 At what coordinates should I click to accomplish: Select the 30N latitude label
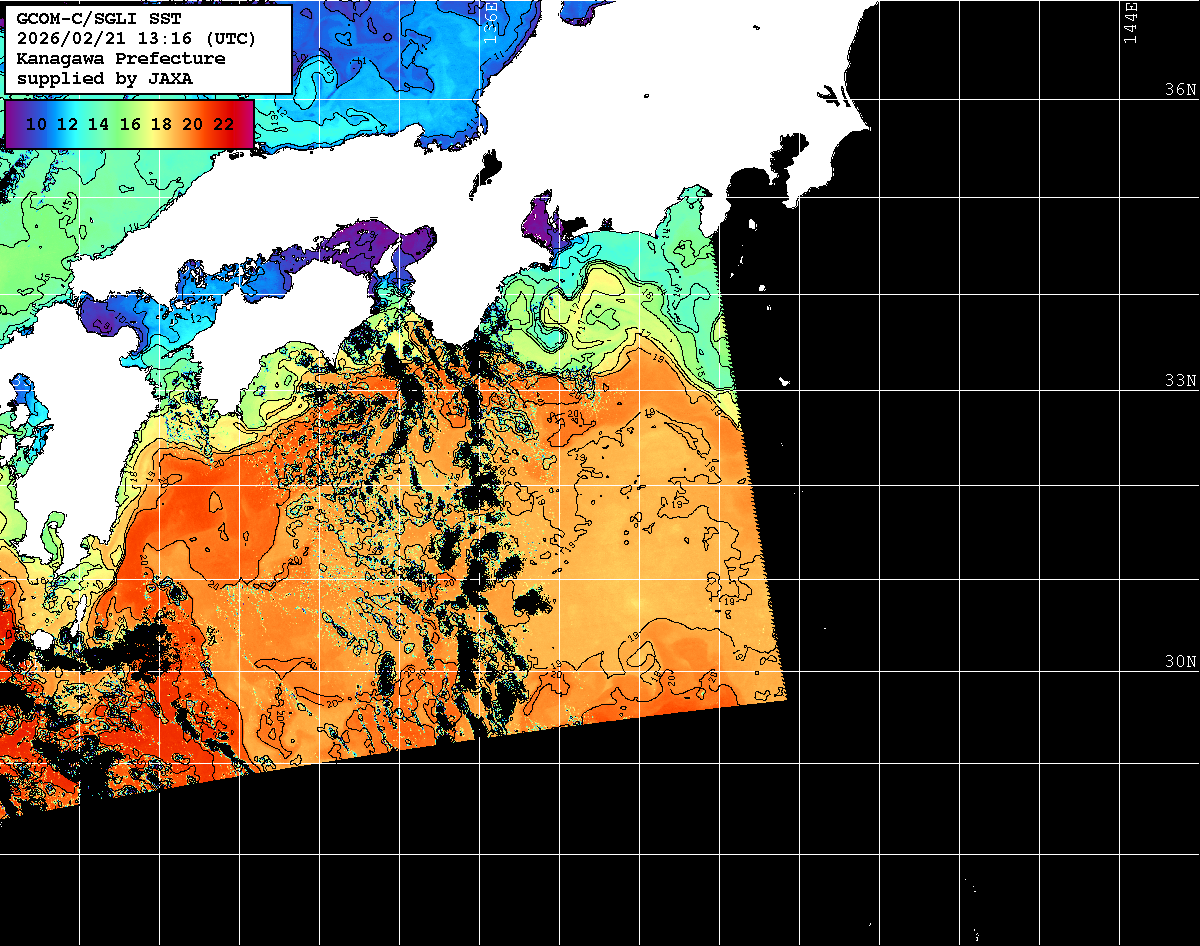click(x=1180, y=662)
